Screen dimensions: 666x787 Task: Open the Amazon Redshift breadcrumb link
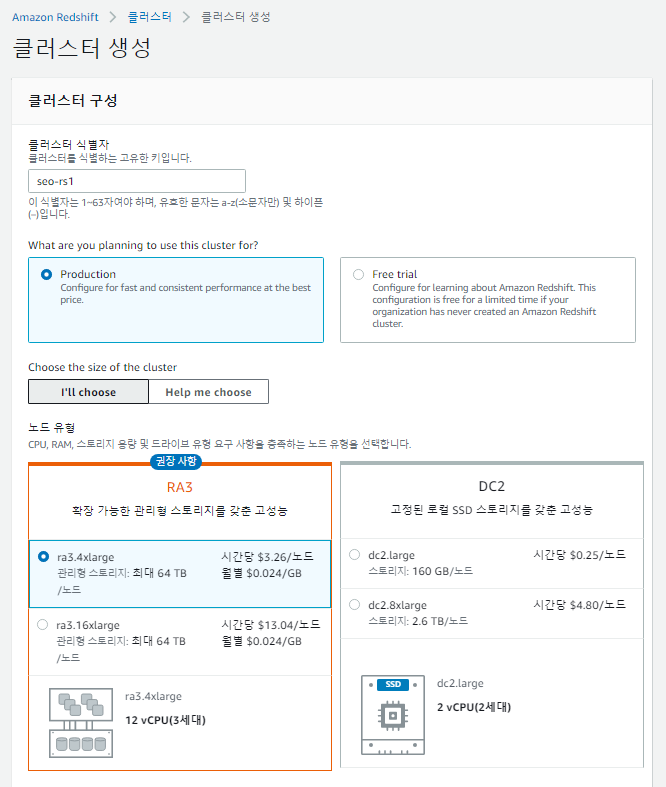click(x=55, y=17)
